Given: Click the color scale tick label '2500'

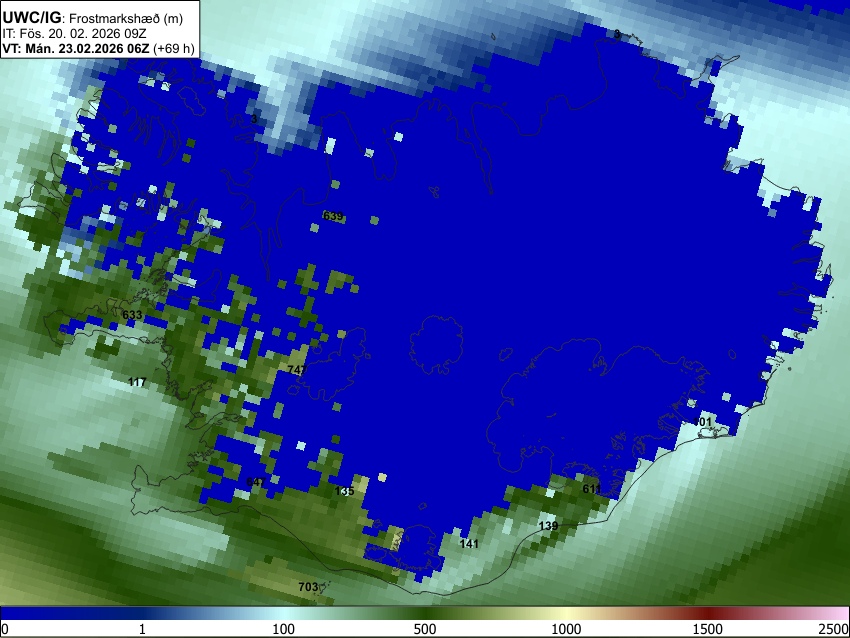Looking at the screenshot, I should (x=834, y=629).
